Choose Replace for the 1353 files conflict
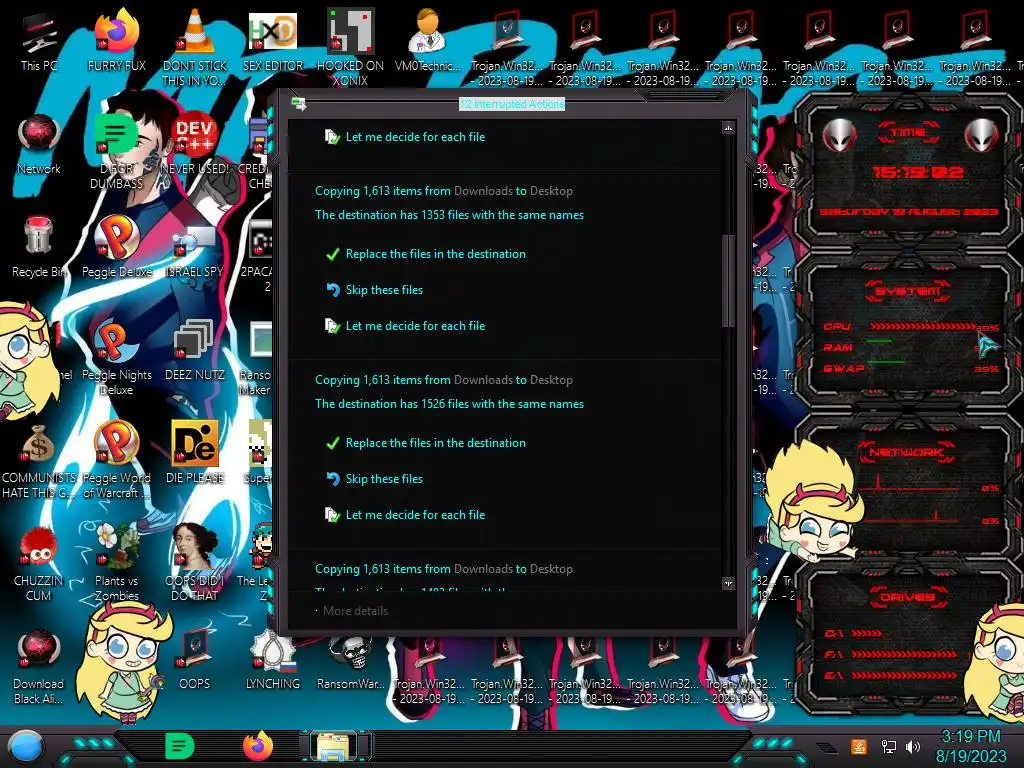The image size is (1024, 768). (426, 254)
